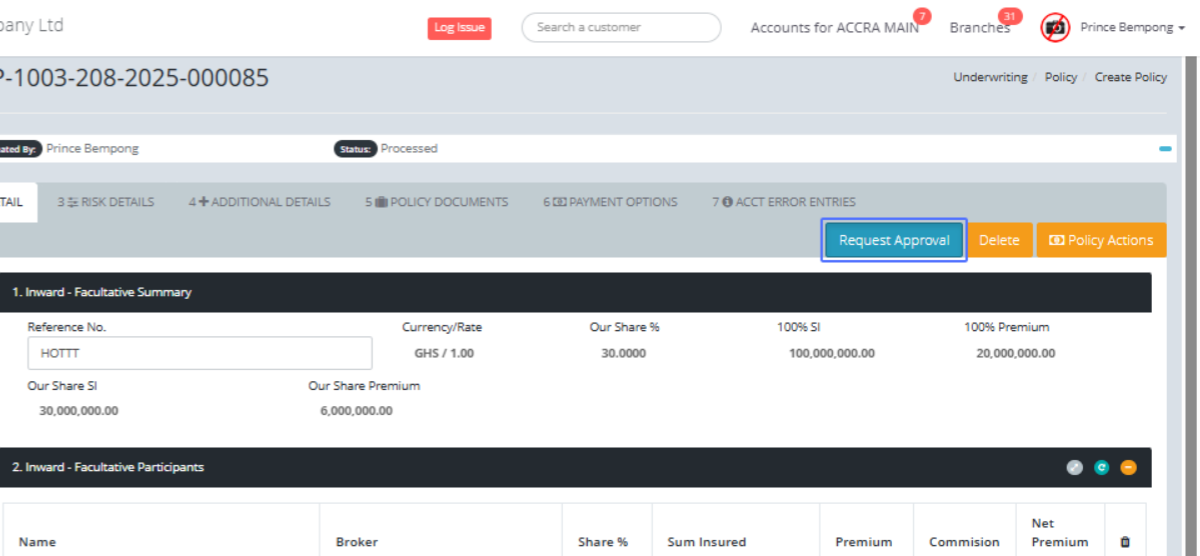
Task: Collapse Facultative Participants with the orange minus icon
Action: (x=1128, y=467)
